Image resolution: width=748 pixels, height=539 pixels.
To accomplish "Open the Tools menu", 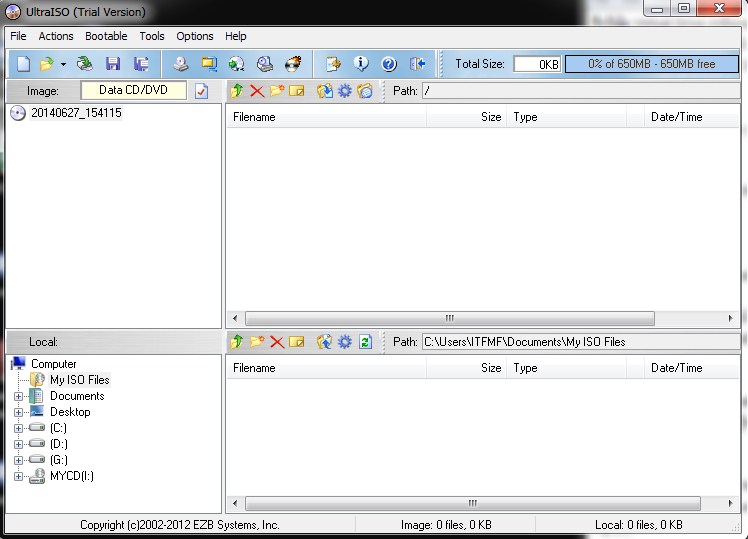I will click(x=152, y=36).
